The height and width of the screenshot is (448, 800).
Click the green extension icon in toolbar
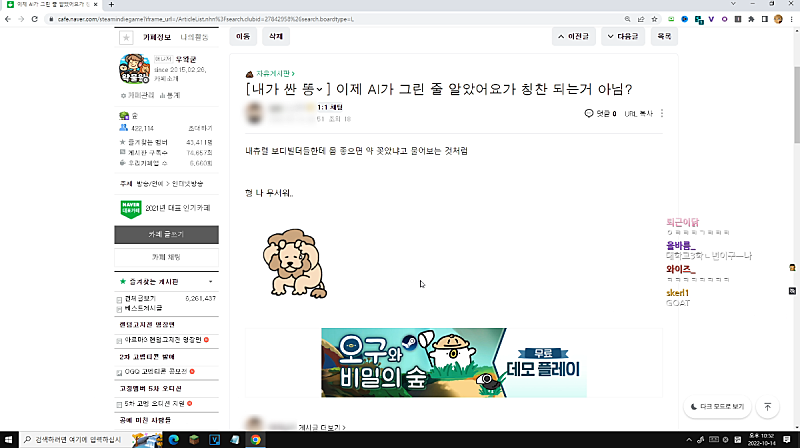[671, 19]
